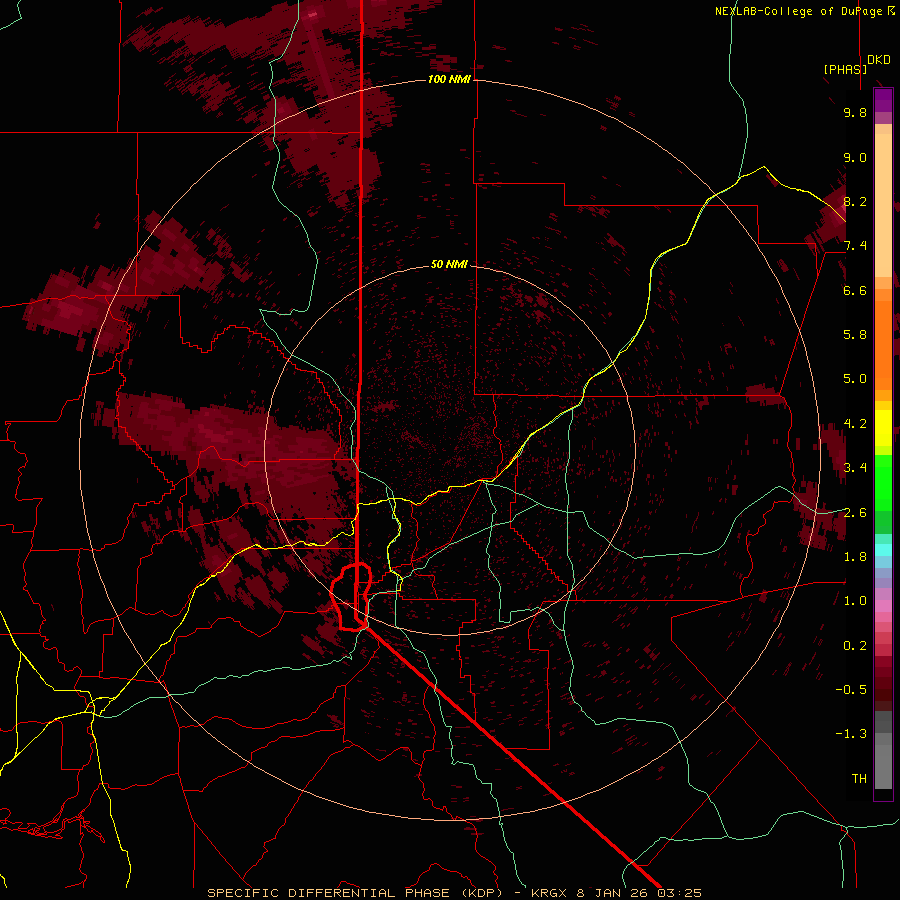
Task: Click the 6.6 scale value
Action: [x=855, y=290]
